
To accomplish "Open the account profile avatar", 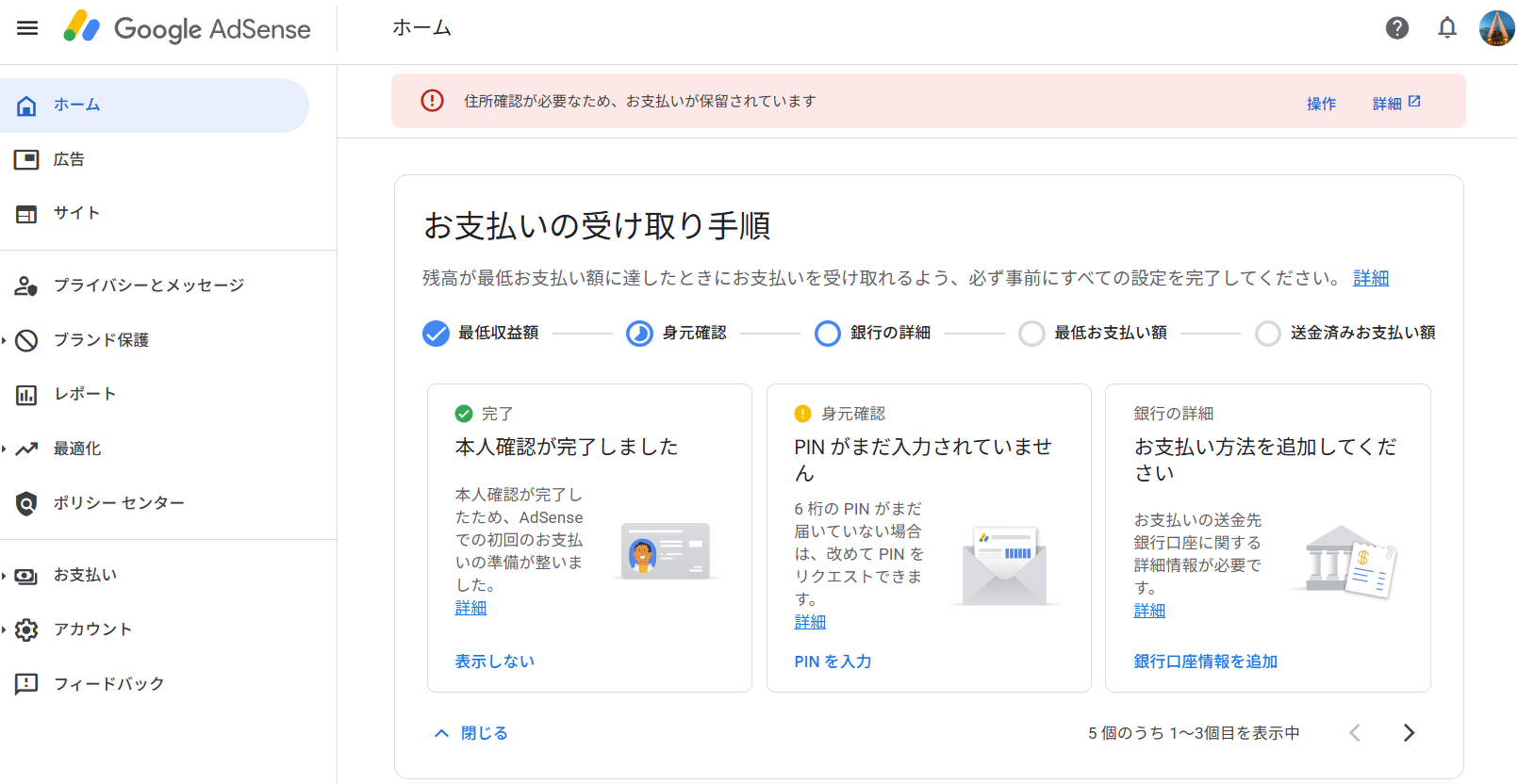I will click(1496, 28).
